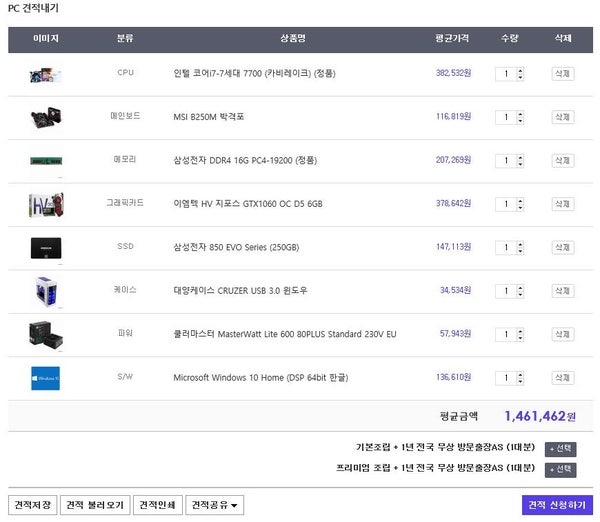Open product 삼성전자 DDR4 16G PC4-19200
600x522 pixels.
click(245, 160)
